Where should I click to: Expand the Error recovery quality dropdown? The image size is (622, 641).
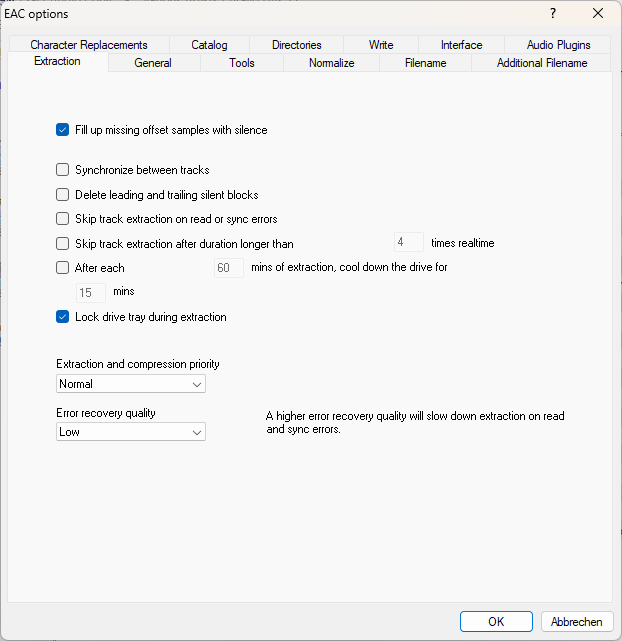131,432
